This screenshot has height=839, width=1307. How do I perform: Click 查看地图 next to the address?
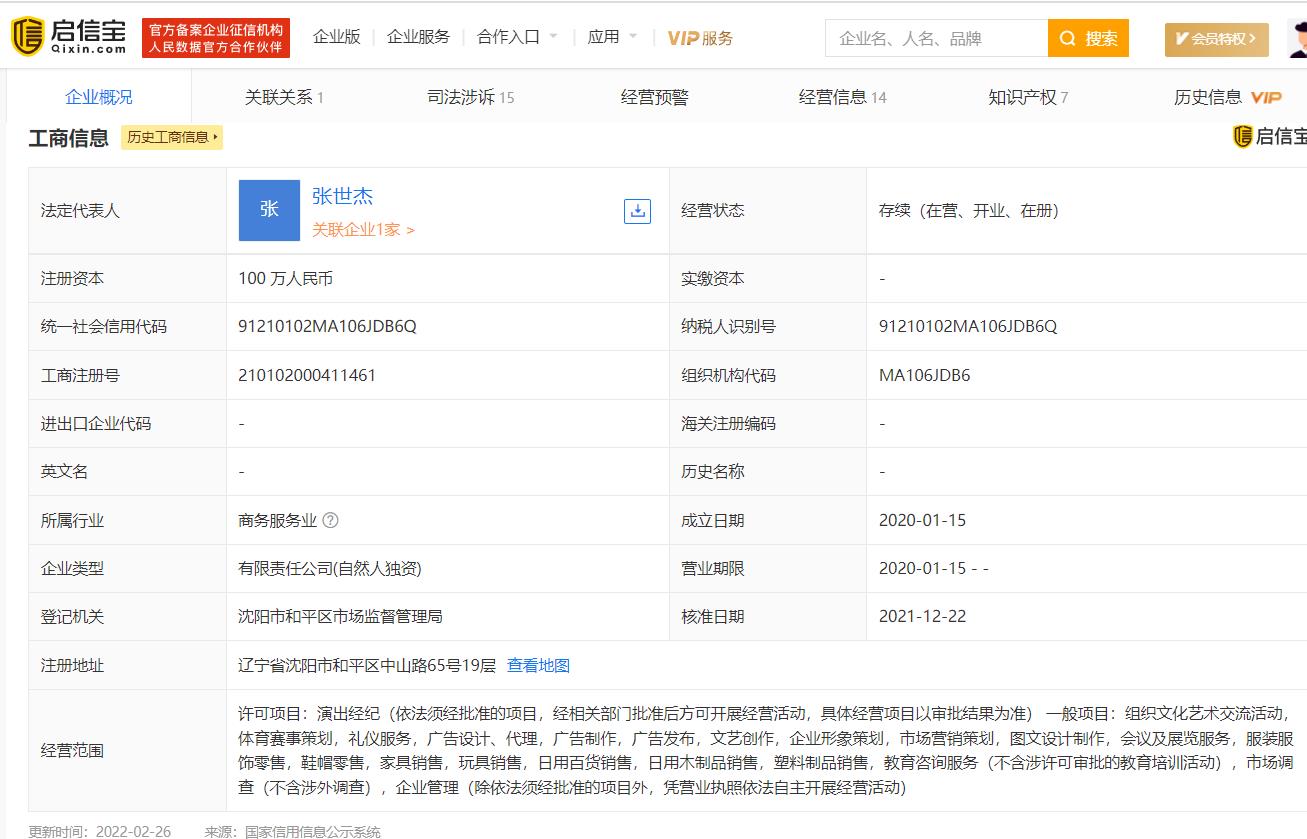[x=538, y=665]
